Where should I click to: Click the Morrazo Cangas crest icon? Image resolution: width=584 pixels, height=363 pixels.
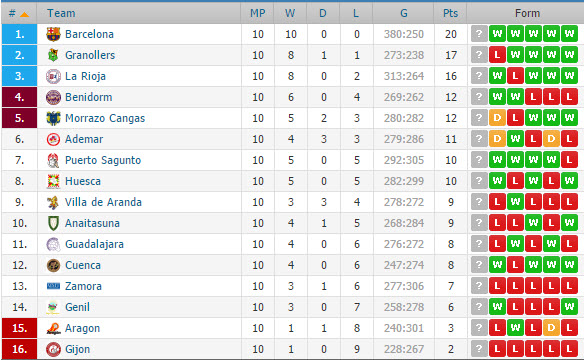53,118
